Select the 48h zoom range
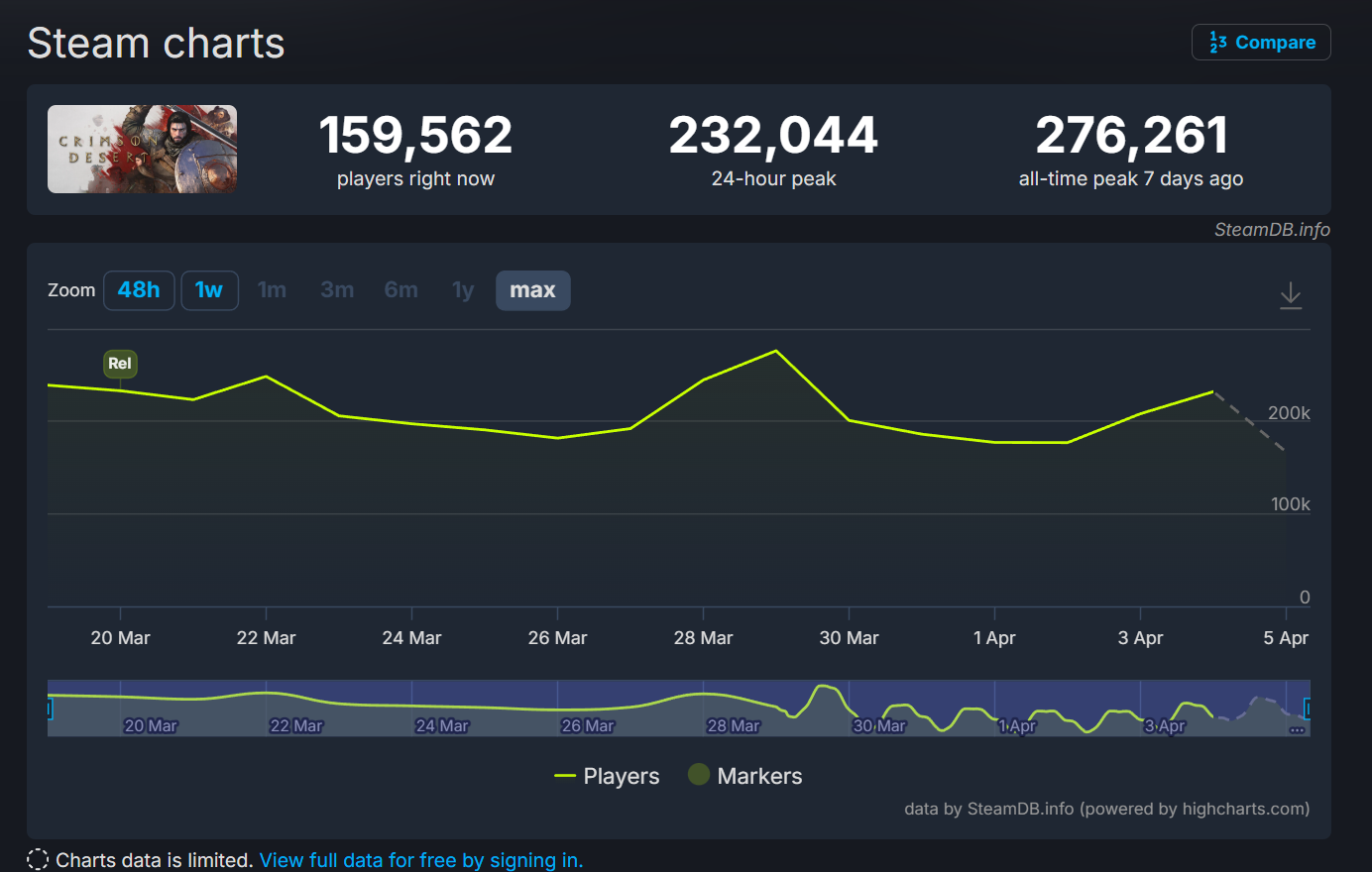The height and width of the screenshot is (872, 1372). [139, 290]
